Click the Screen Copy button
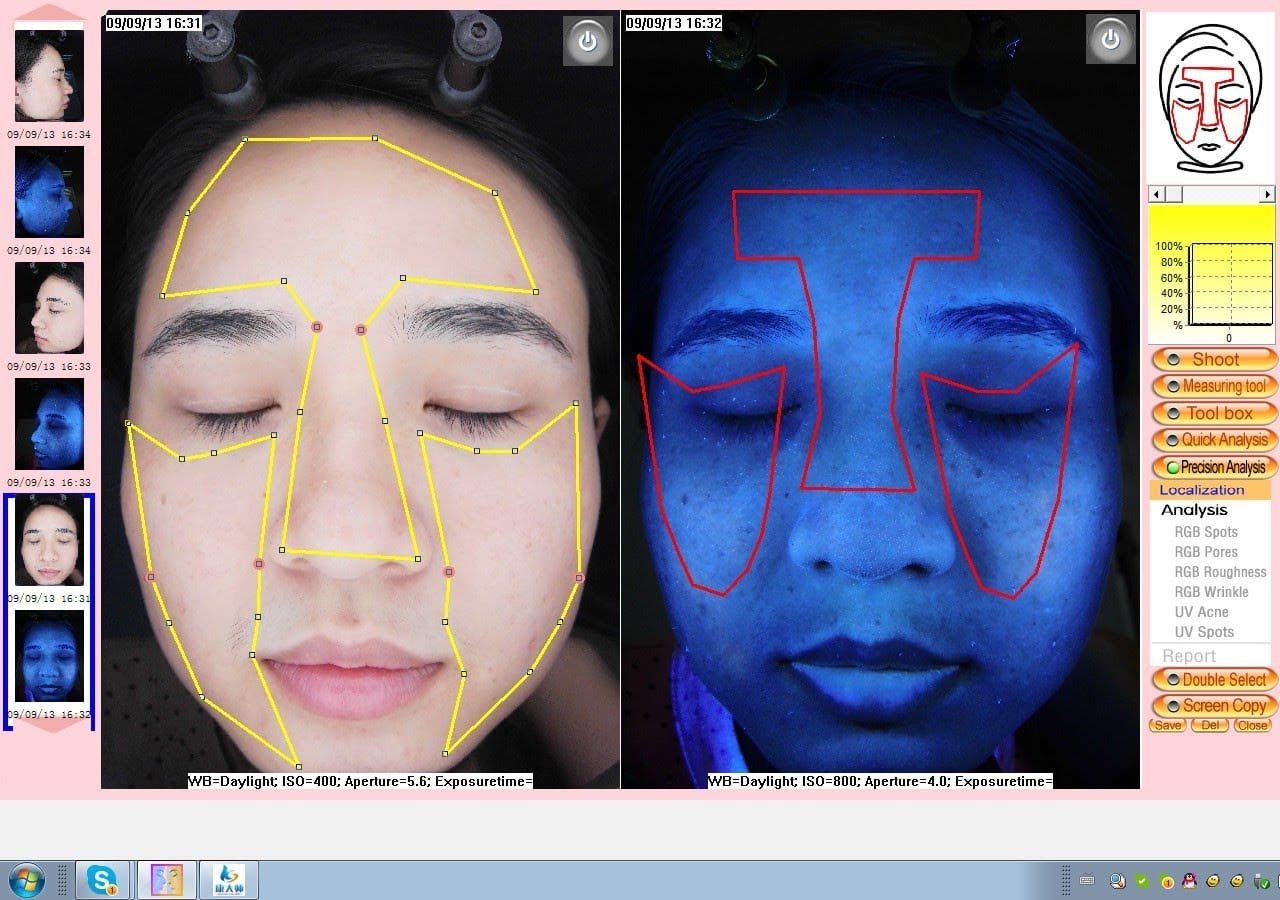1280x900 pixels. 1213,705
